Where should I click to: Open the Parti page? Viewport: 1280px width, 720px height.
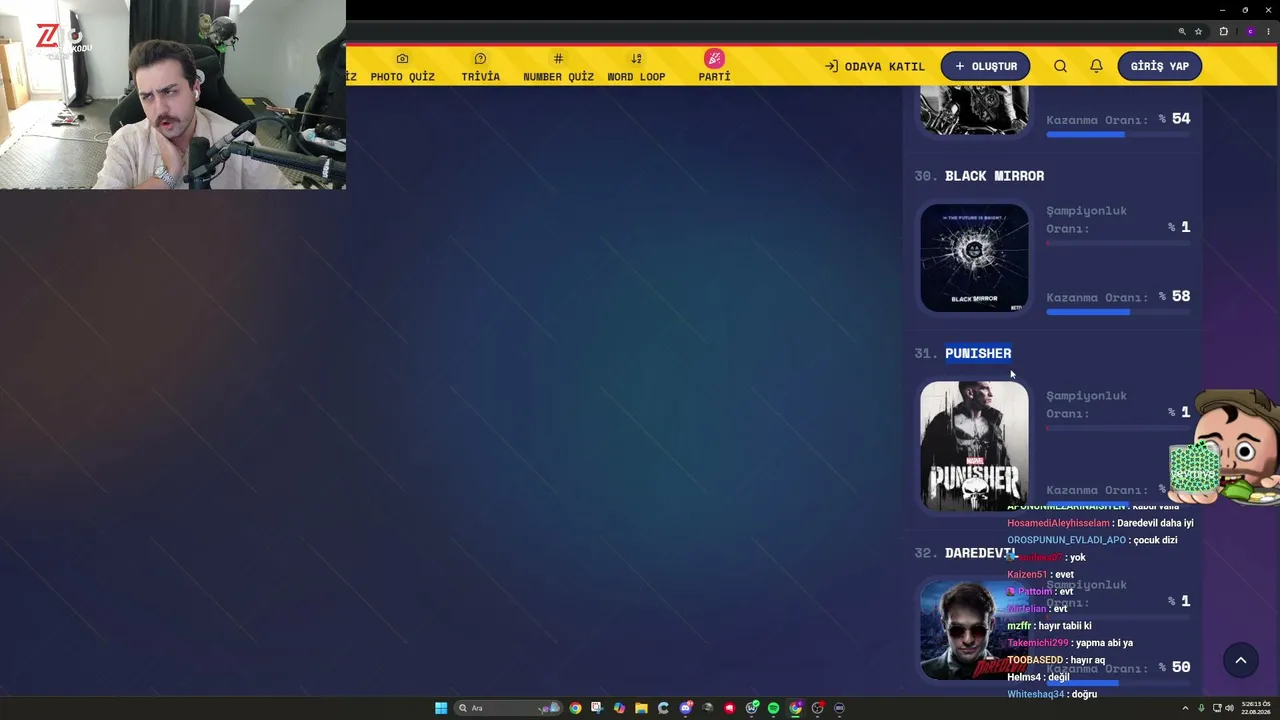(x=714, y=66)
